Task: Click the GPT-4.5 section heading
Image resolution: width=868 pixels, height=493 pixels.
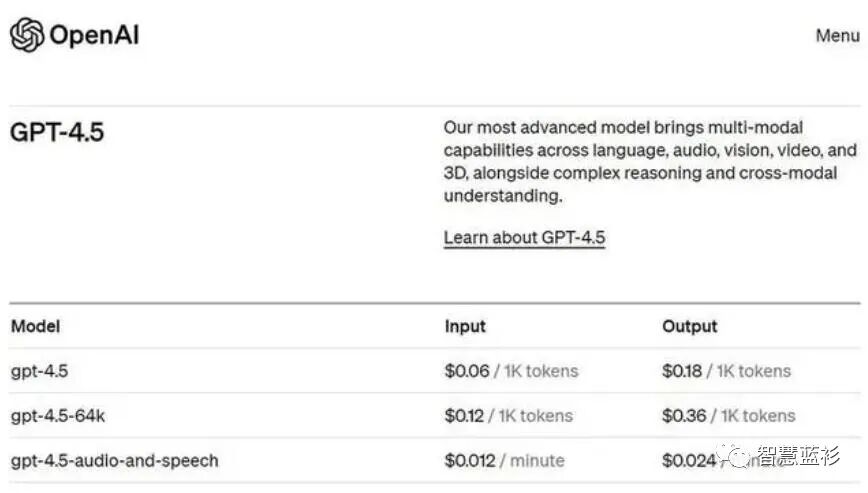Action: tap(57, 132)
